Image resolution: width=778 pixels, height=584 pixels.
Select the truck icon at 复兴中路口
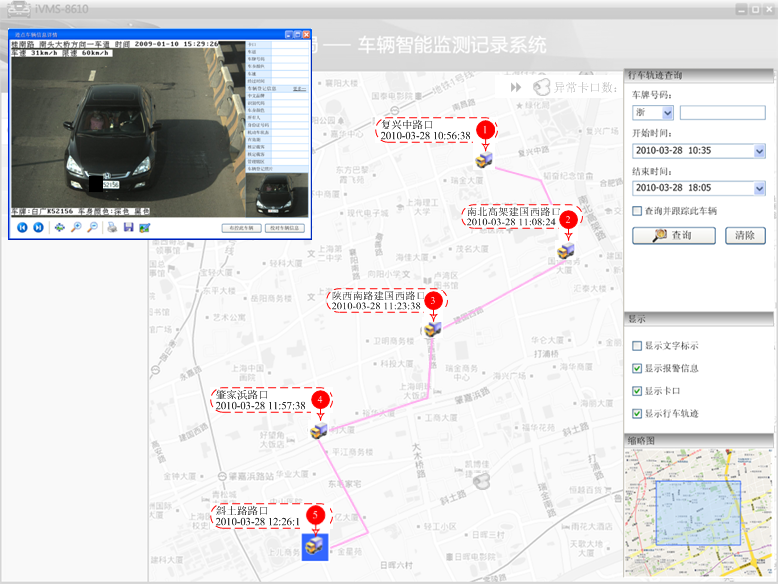[x=484, y=160]
